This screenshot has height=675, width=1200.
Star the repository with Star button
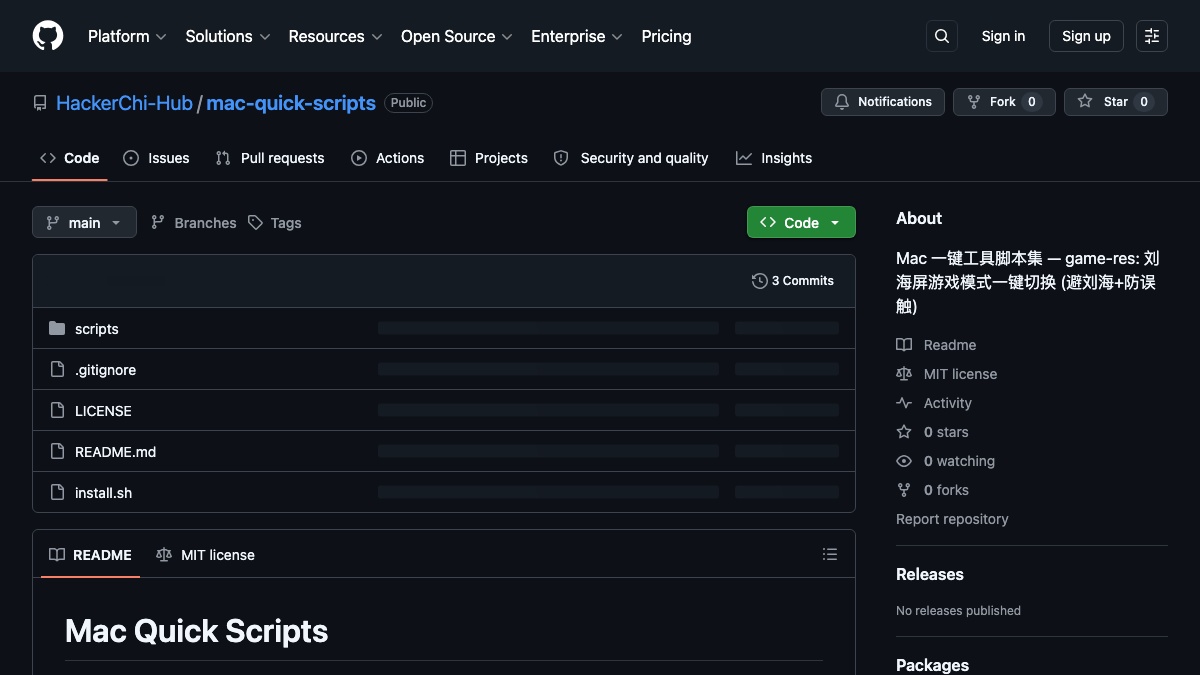point(1116,102)
